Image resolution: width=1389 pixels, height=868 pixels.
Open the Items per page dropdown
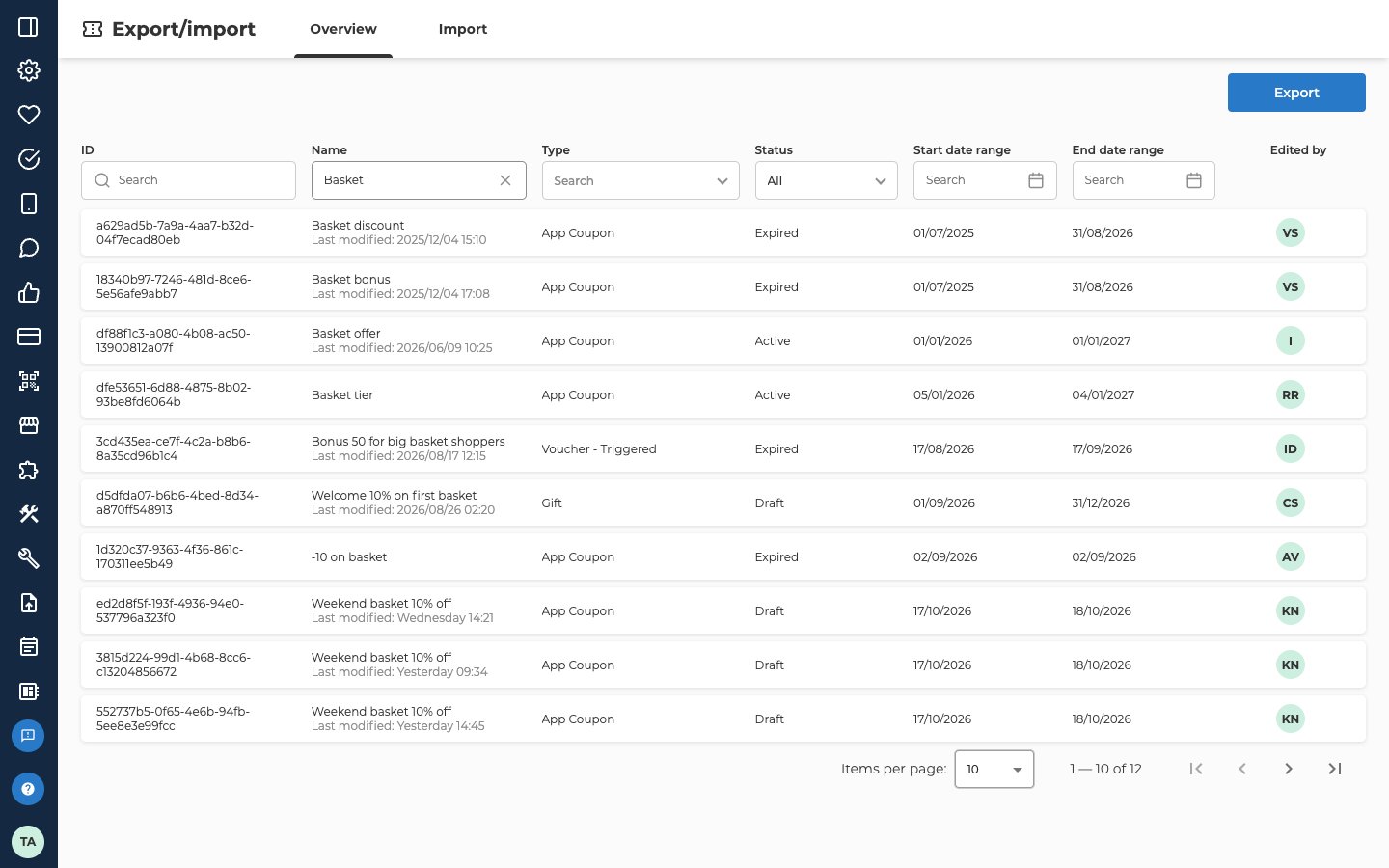point(994,769)
